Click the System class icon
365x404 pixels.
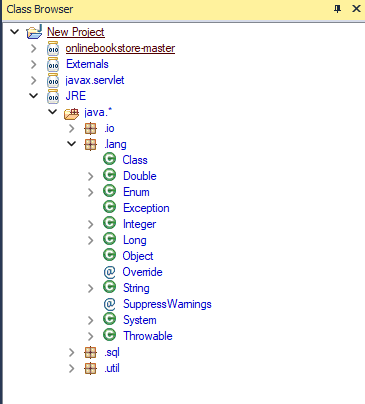point(109,319)
